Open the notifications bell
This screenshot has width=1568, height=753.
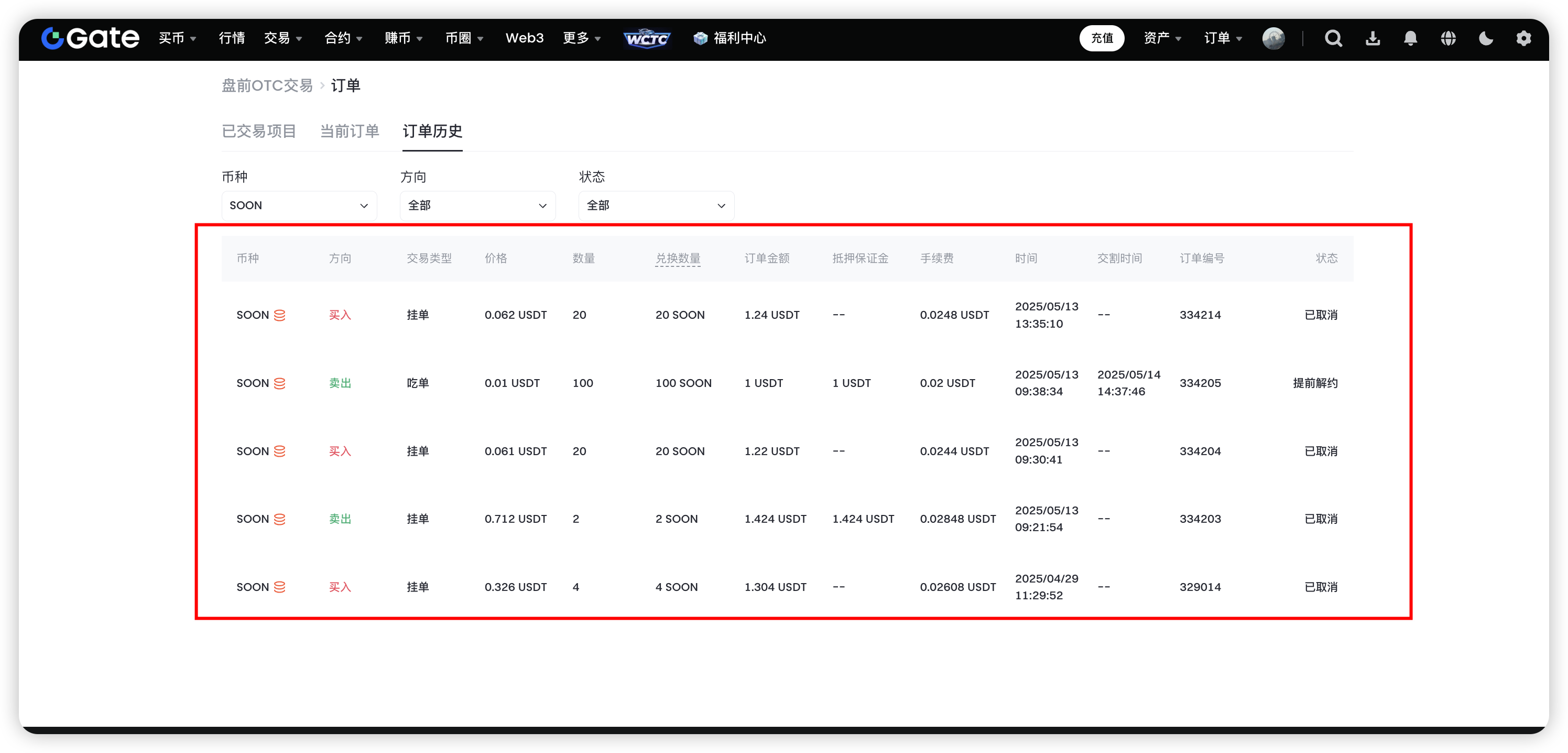point(1410,38)
